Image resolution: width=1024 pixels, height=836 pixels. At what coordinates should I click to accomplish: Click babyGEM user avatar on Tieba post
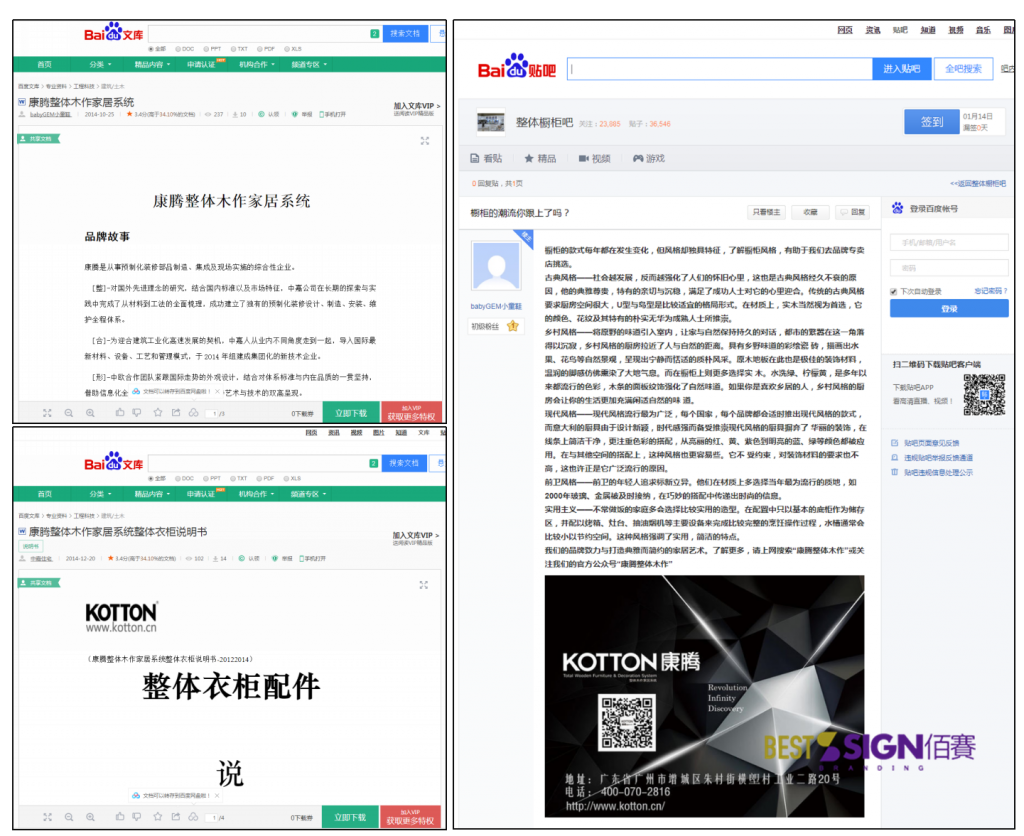tap(496, 265)
